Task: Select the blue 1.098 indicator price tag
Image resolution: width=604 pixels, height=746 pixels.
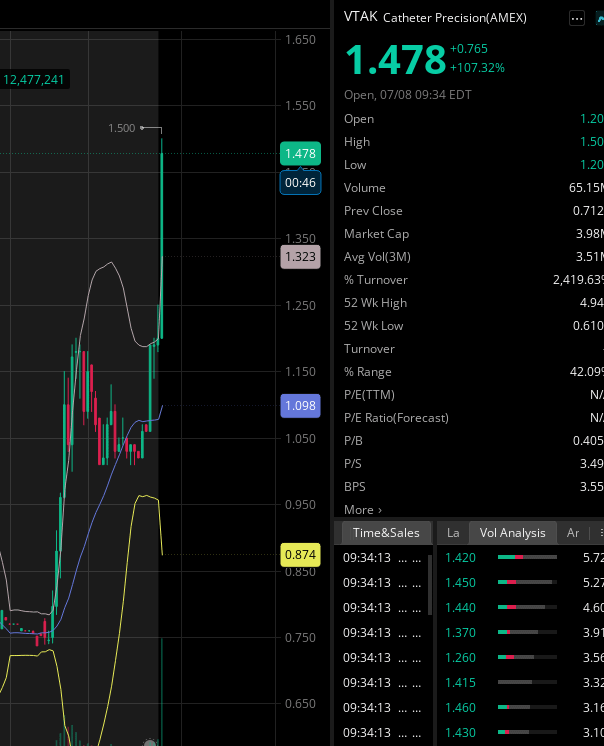Action: click(x=300, y=406)
